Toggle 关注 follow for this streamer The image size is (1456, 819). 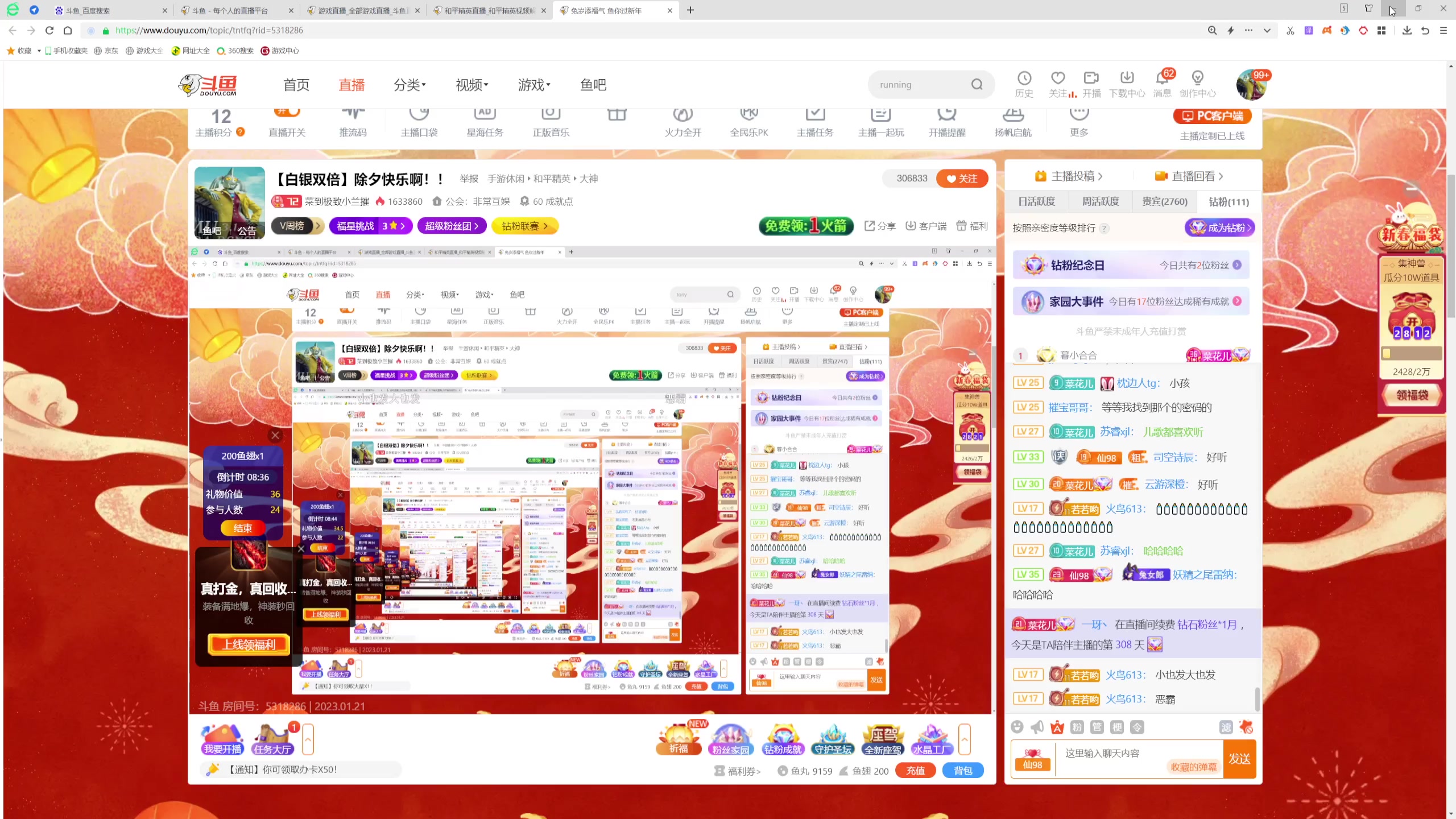962,179
